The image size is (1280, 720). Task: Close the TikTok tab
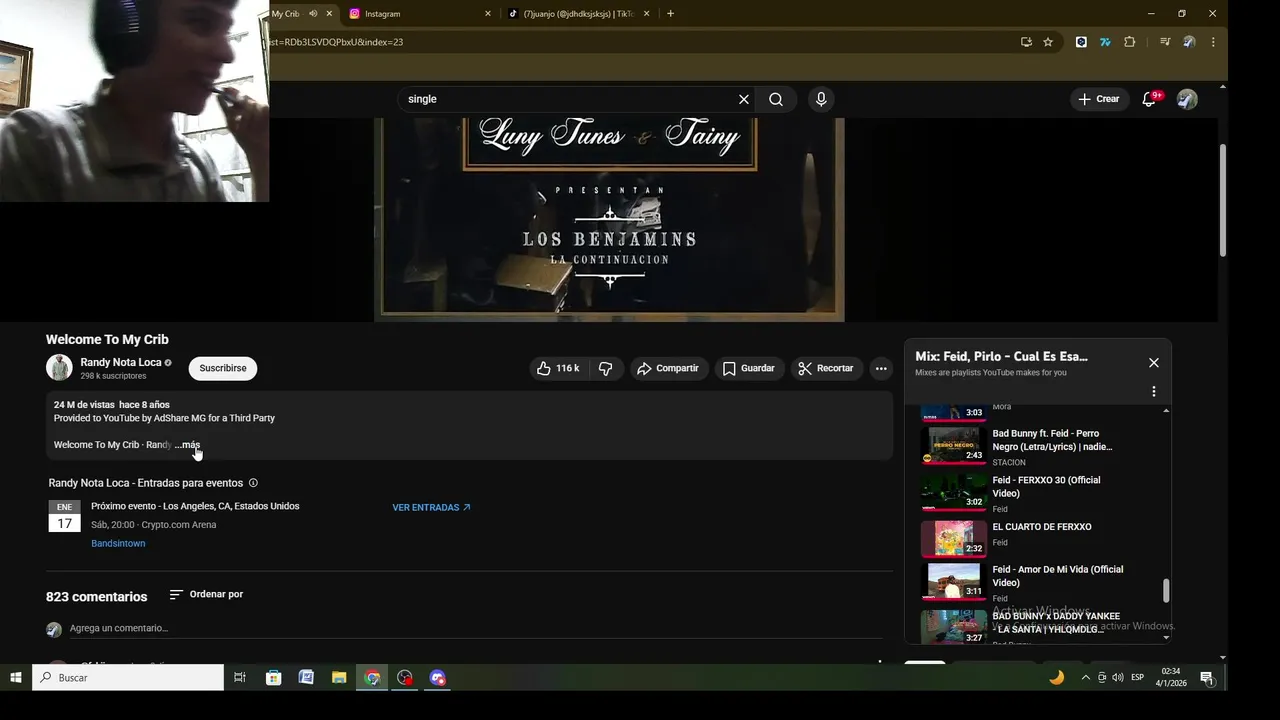point(646,14)
